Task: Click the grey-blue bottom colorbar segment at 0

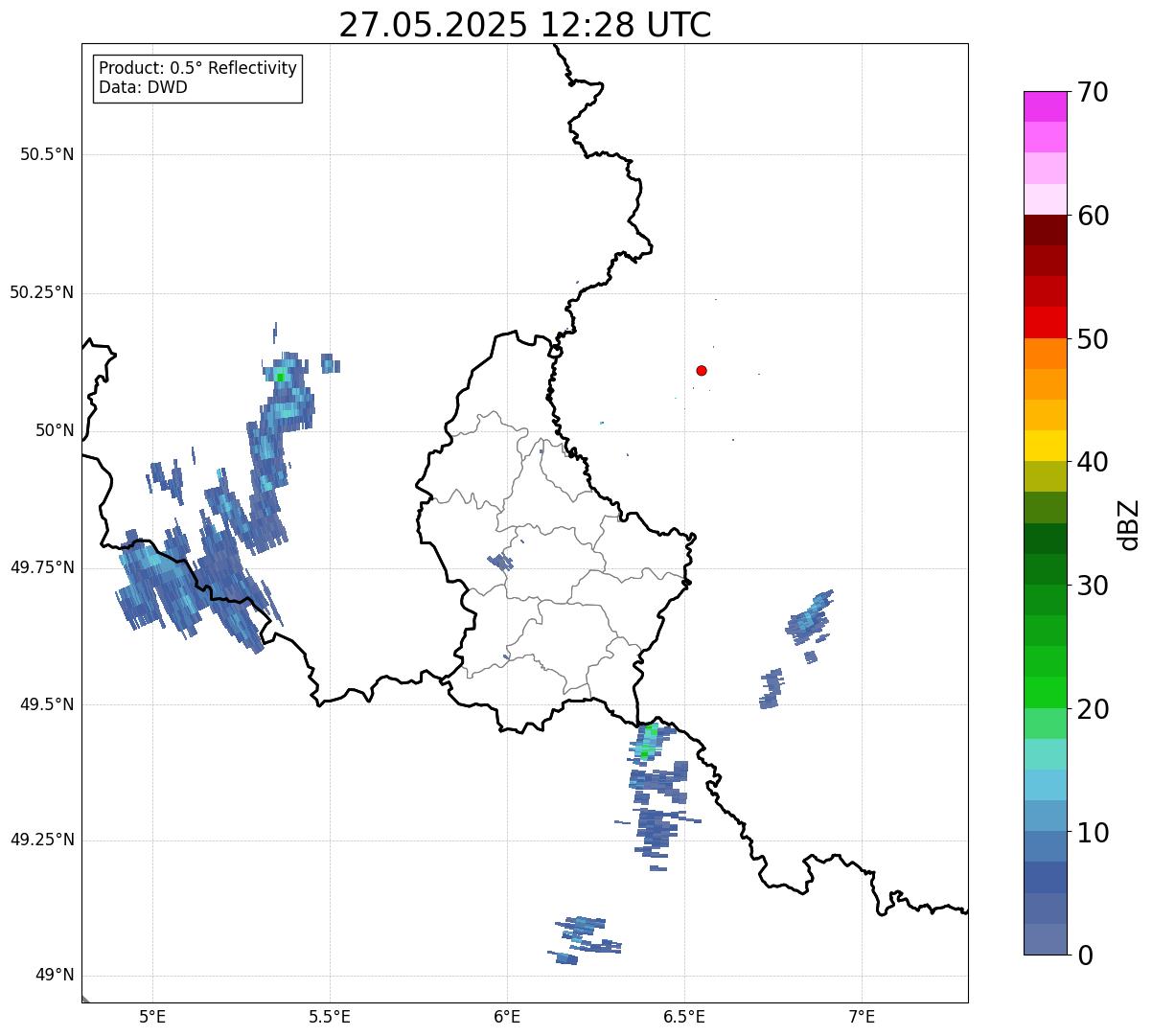Action: tap(1045, 939)
